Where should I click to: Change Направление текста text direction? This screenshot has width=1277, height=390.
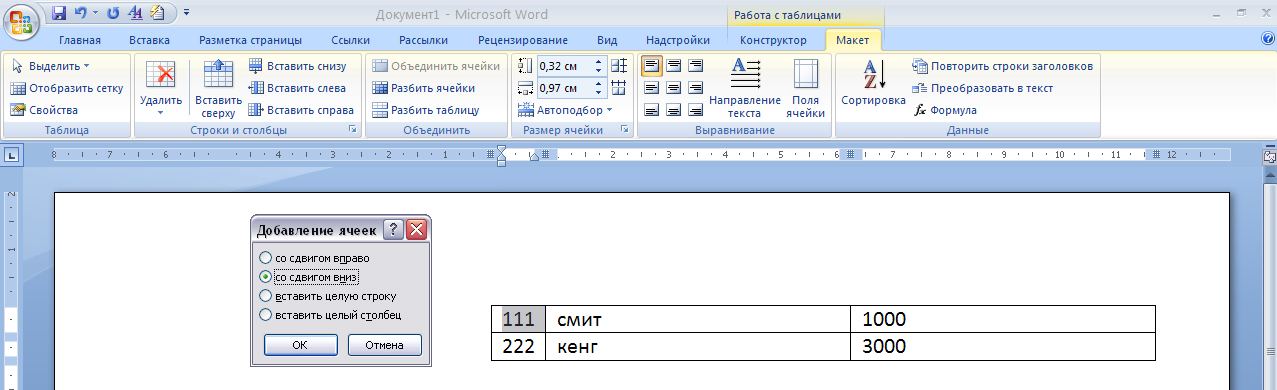[x=745, y=88]
